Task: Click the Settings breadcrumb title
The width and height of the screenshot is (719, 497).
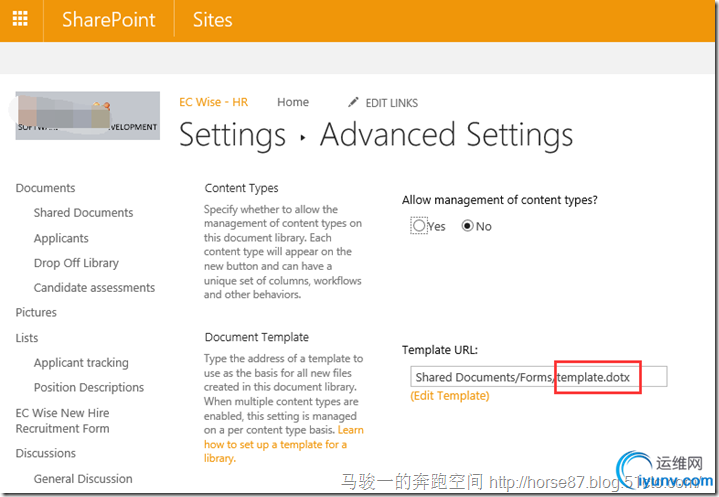Action: [232, 135]
